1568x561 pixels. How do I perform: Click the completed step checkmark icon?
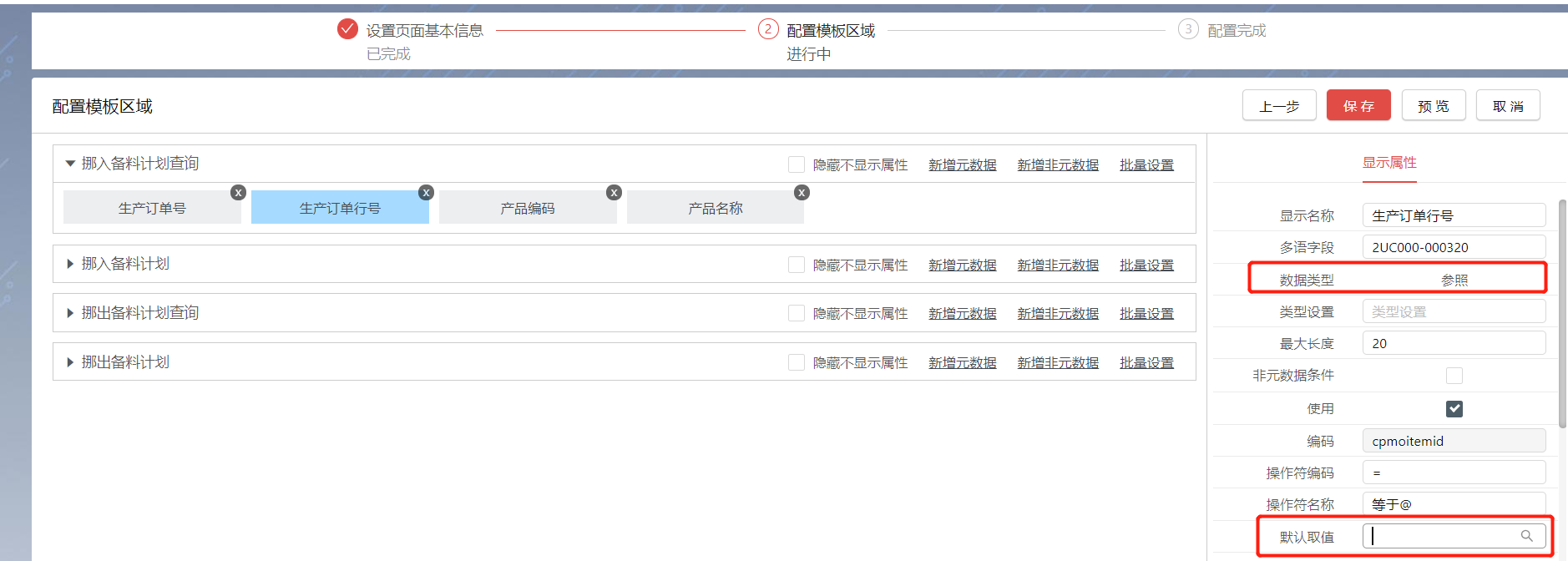point(347,29)
